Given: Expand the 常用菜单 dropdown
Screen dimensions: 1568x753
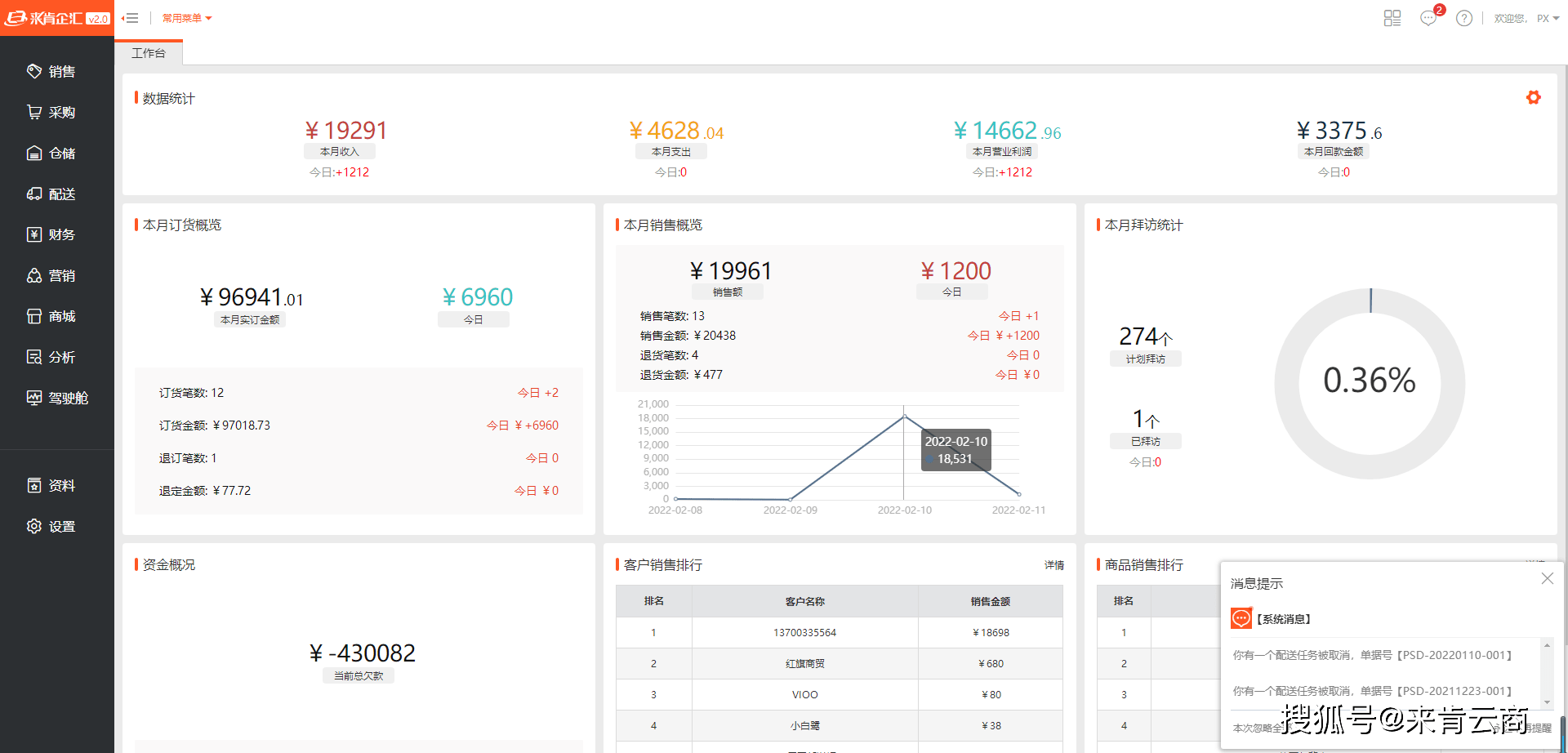Looking at the screenshot, I should 187,18.
